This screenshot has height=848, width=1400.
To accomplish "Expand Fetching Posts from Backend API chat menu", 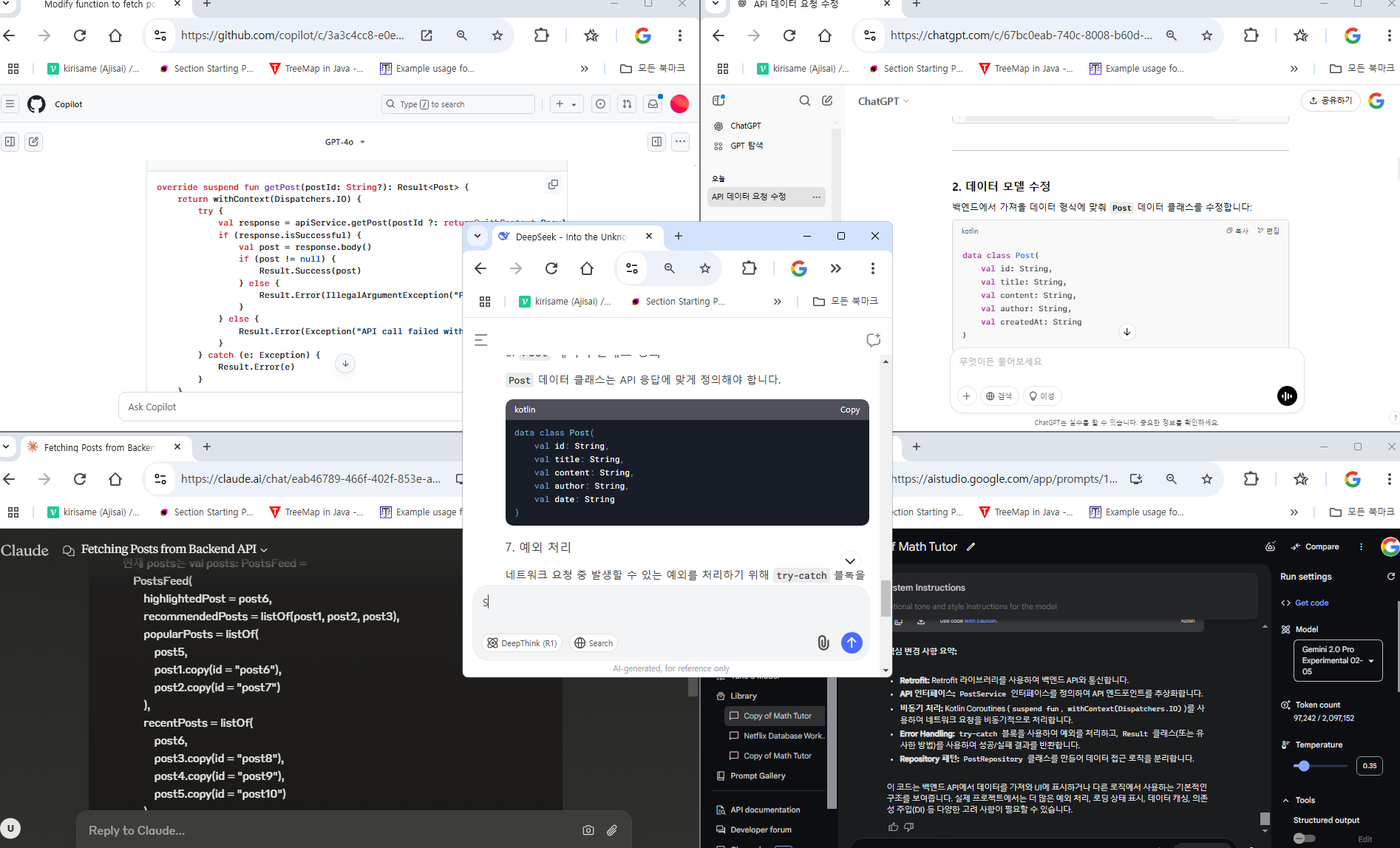I will (174, 549).
